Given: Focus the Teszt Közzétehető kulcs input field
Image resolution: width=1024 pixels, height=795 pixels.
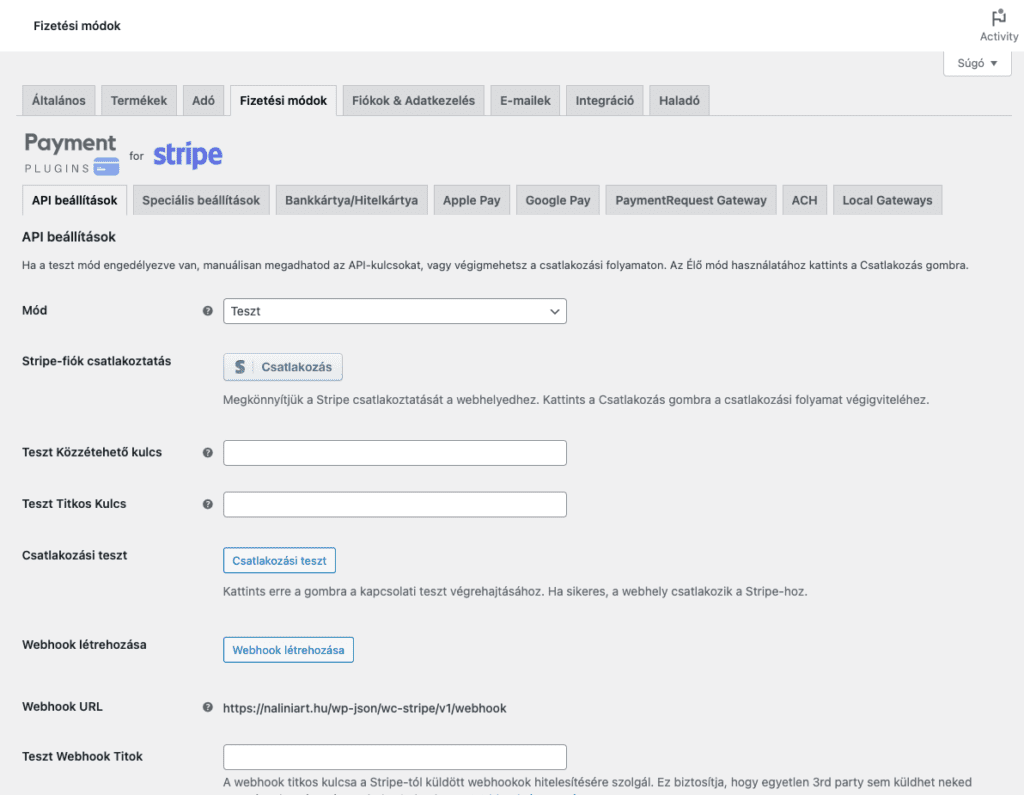Looking at the screenshot, I should coord(394,453).
